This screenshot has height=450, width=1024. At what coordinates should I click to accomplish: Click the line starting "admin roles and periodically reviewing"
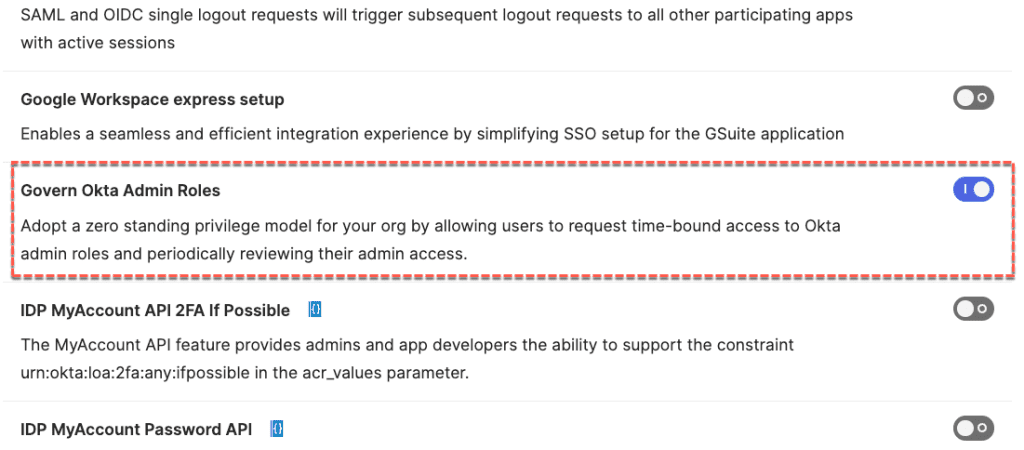[244, 253]
